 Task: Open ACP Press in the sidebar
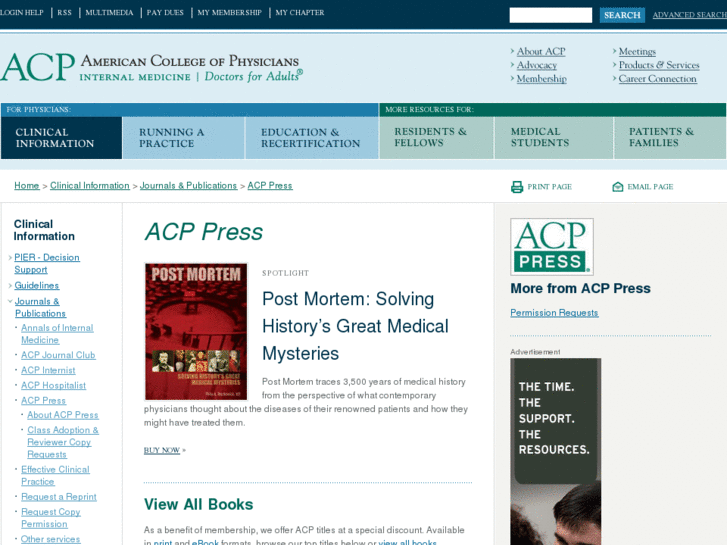click(43, 400)
